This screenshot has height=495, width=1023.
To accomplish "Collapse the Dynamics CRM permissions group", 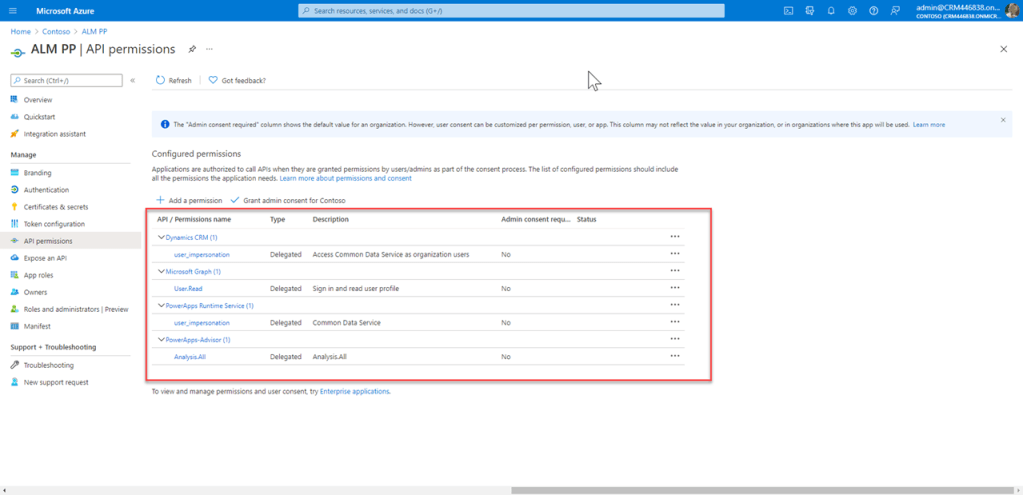I will 161,238.
